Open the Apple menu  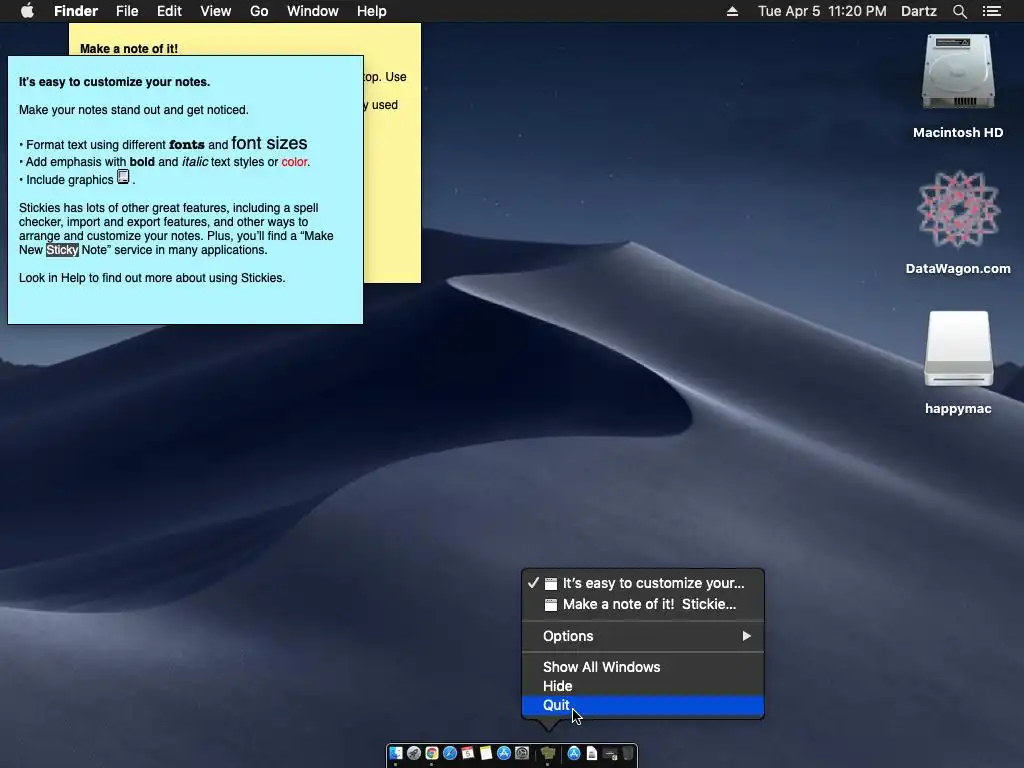coord(27,11)
